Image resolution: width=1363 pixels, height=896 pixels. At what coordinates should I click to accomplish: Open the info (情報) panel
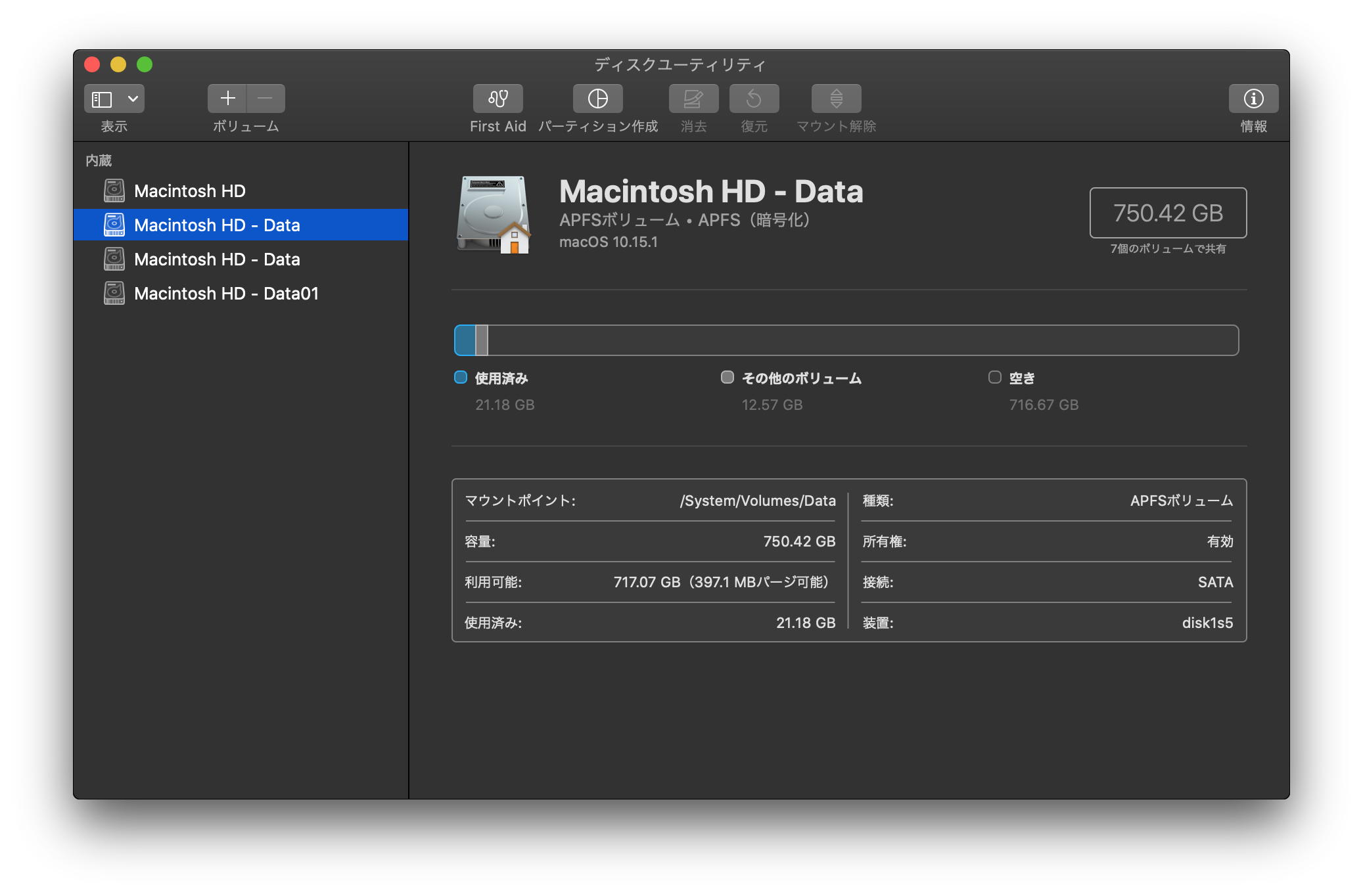pos(1253,99)
